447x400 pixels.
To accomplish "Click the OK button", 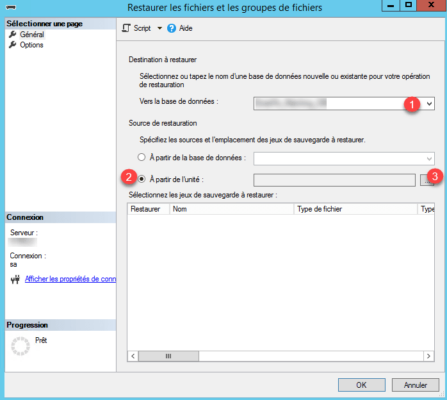I will pyautogui.click(x=362, y=385).
